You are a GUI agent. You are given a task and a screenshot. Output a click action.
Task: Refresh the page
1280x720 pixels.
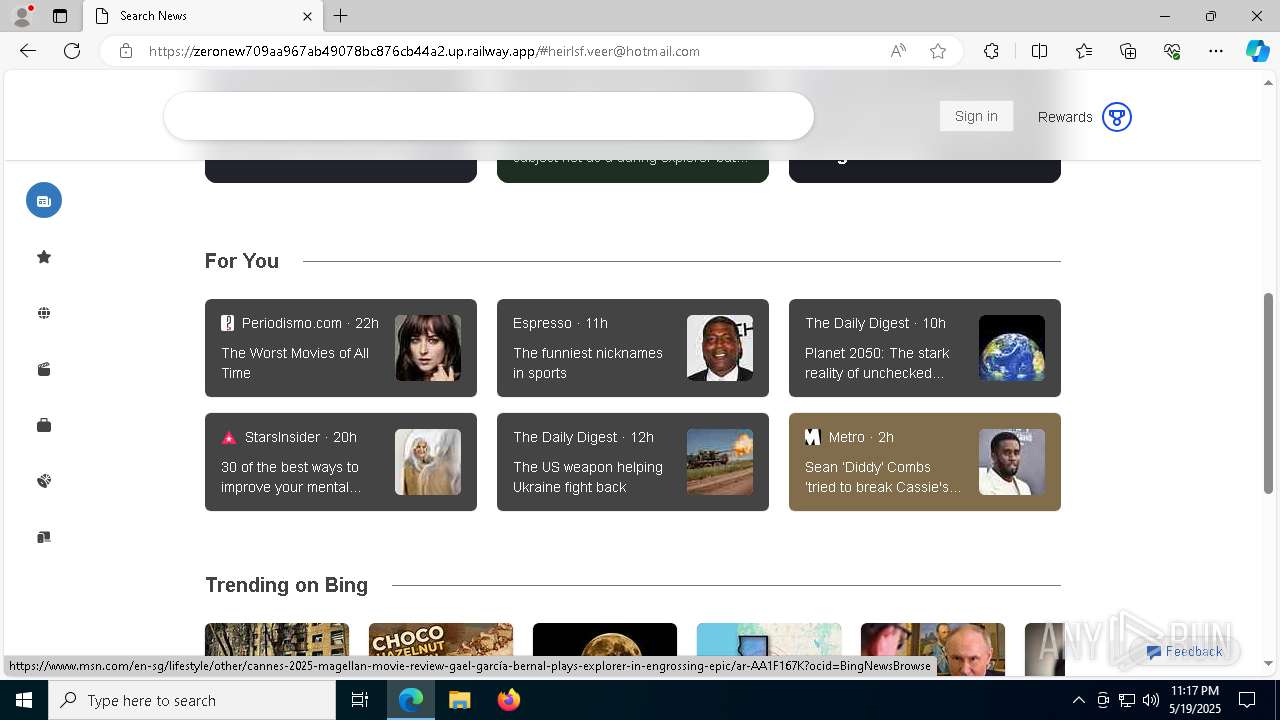point(72,51)
